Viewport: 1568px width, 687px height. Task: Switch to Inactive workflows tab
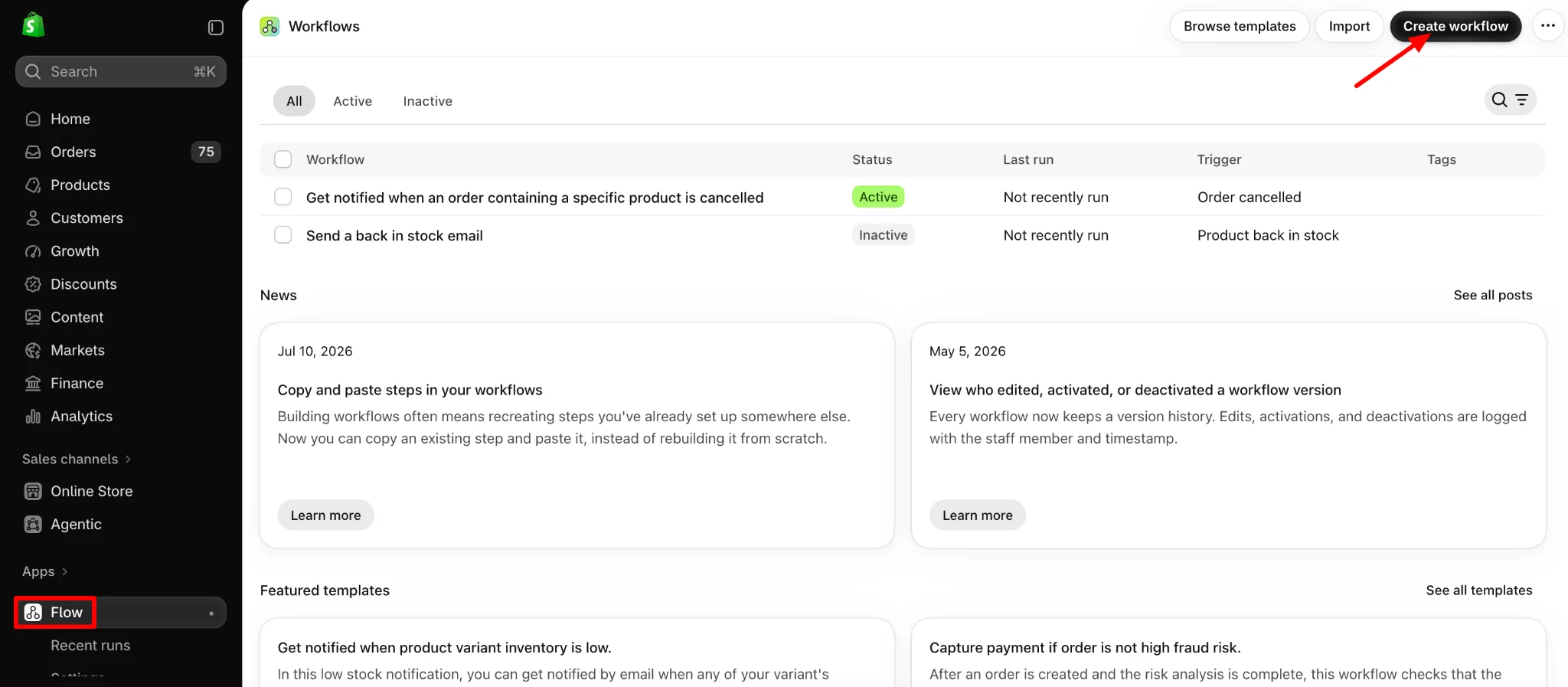pyautogui.click(x=427, y=101)
